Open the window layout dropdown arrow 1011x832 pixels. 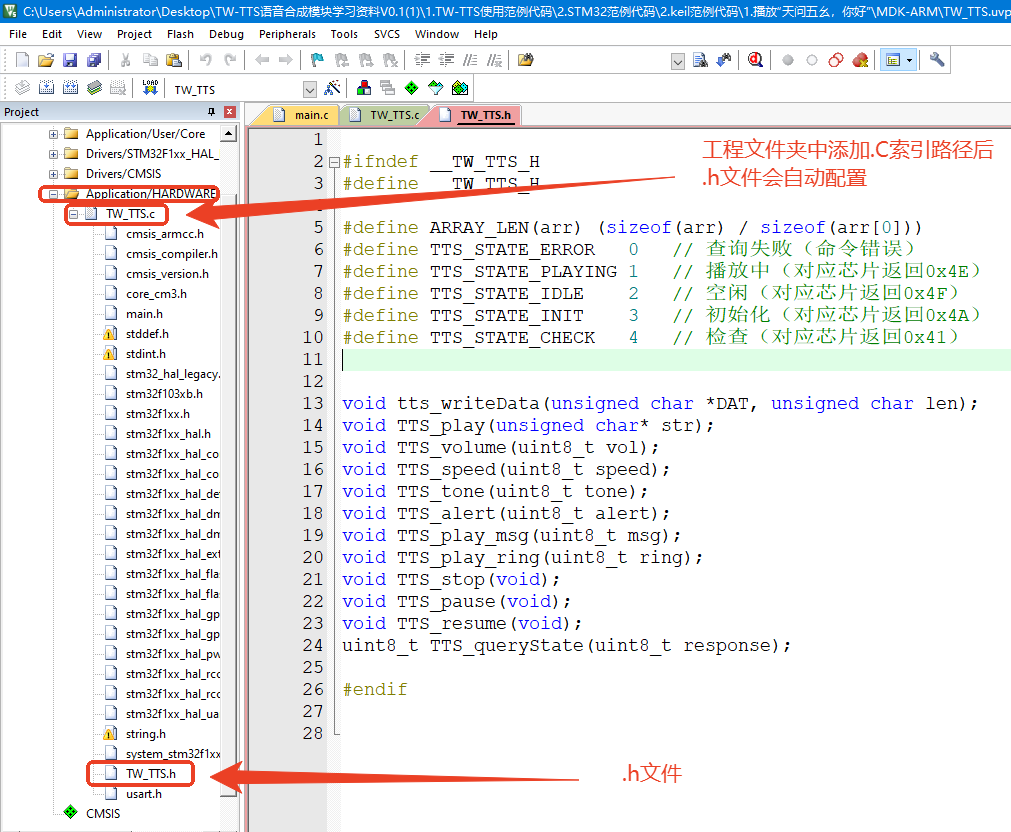[x=910, y=60]
